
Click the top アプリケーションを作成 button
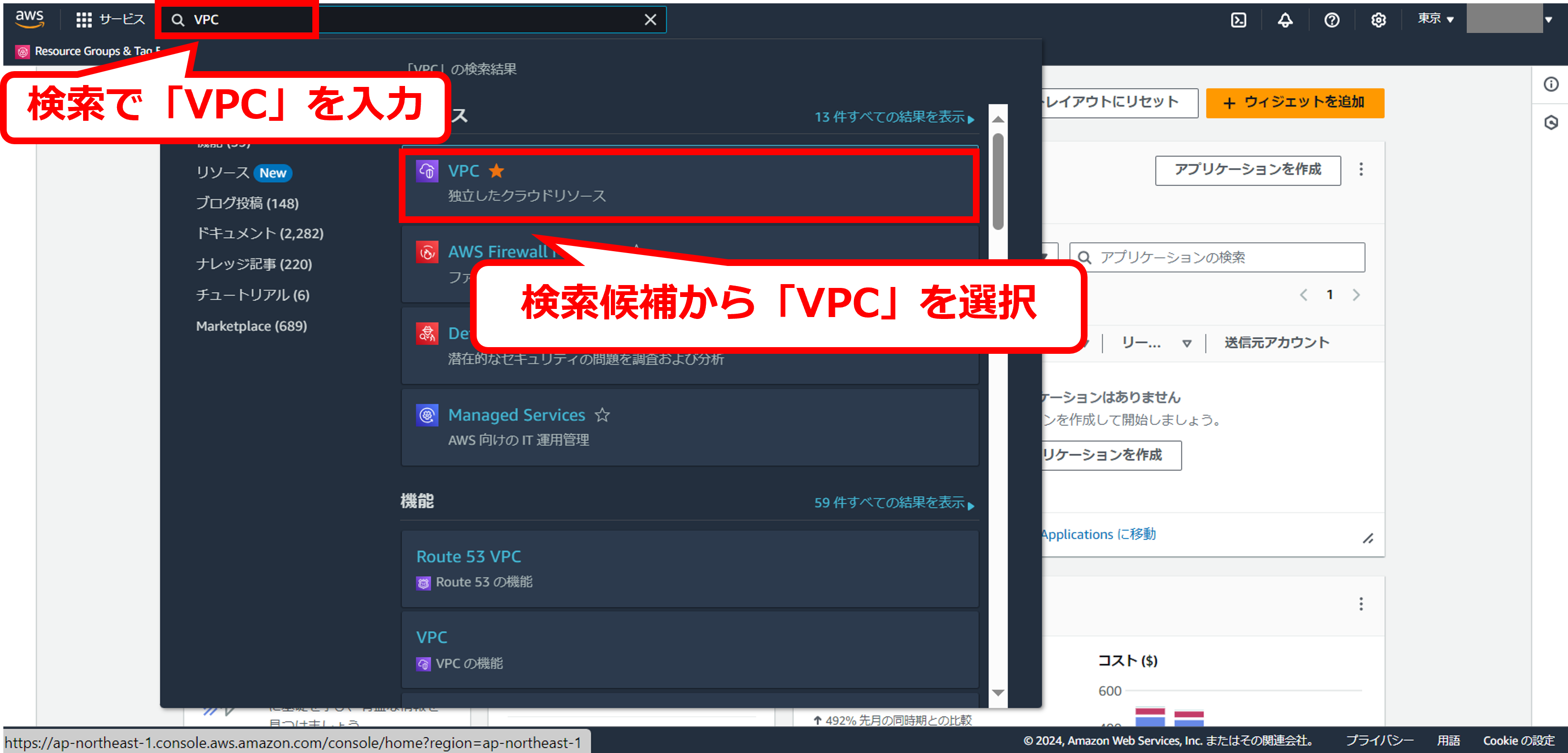tap(1247, 170)
